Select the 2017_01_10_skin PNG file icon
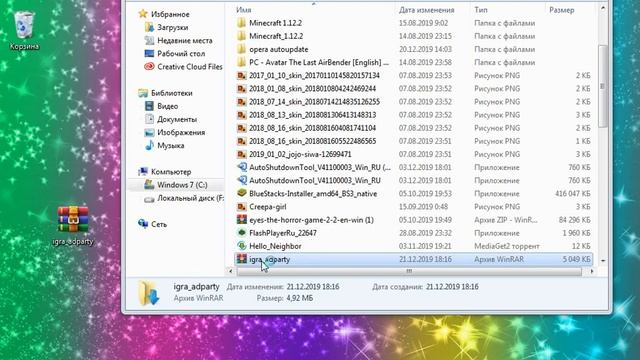Image resolution: width=640 pixels, height=360 pixels. click(x=242, y=76)
